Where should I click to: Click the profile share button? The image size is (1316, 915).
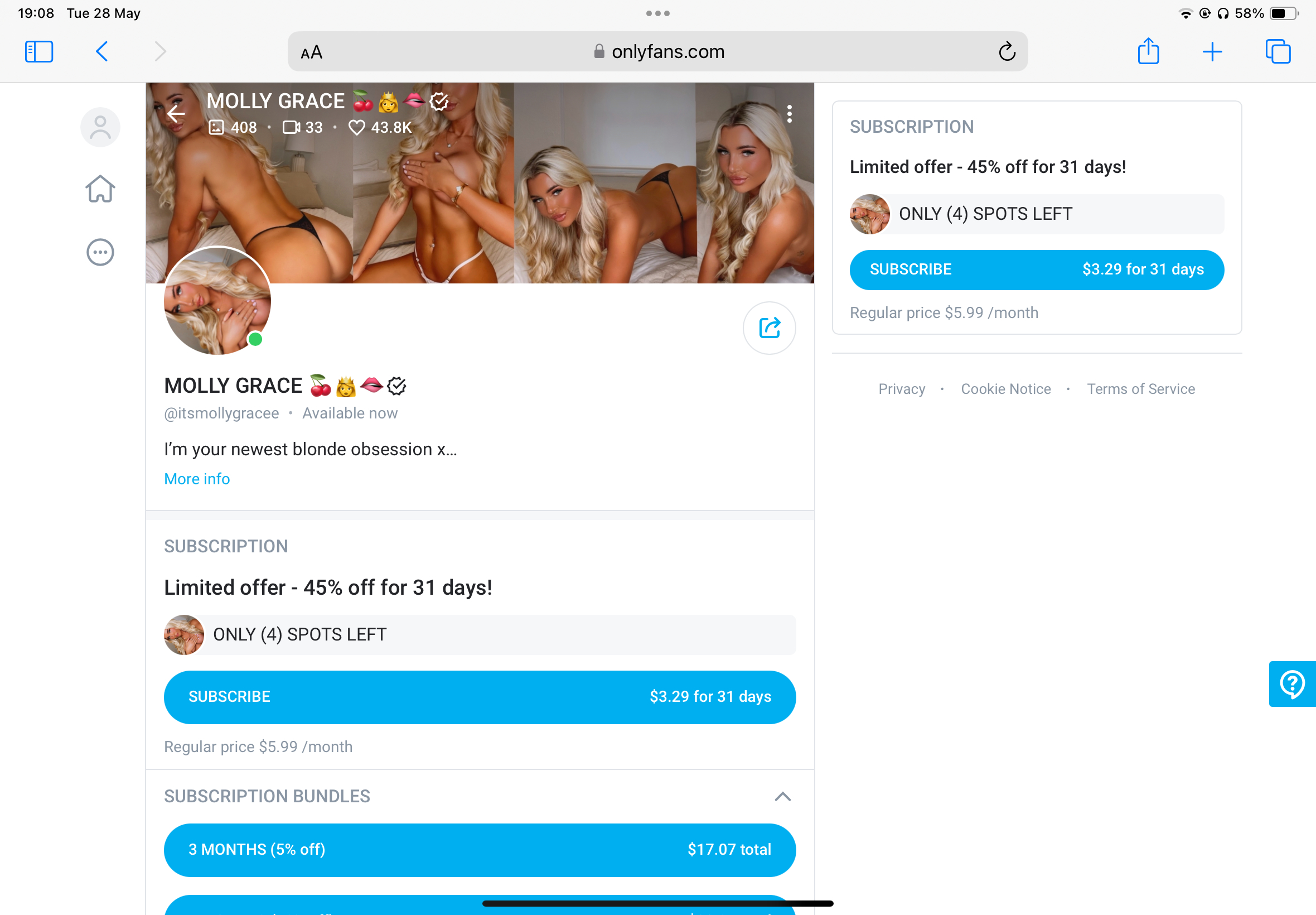click(769, 328)
